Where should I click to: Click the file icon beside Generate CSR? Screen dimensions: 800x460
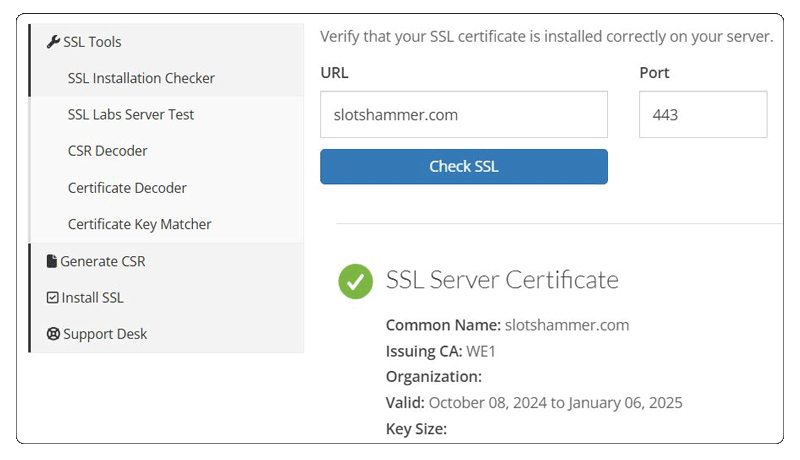click(x=52, y=261)
